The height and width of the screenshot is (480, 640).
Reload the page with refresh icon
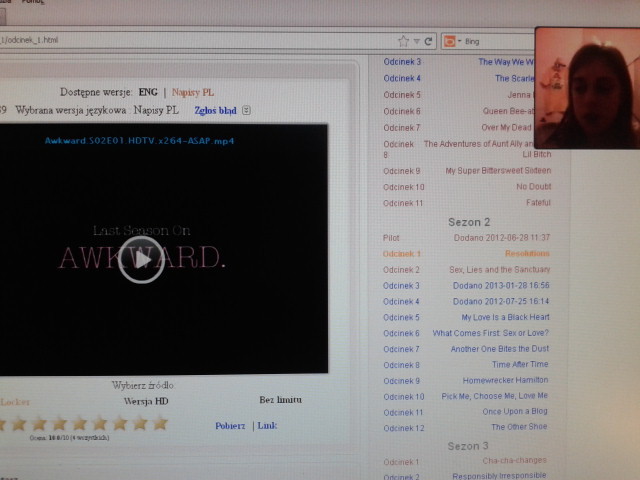coord(428,41)
